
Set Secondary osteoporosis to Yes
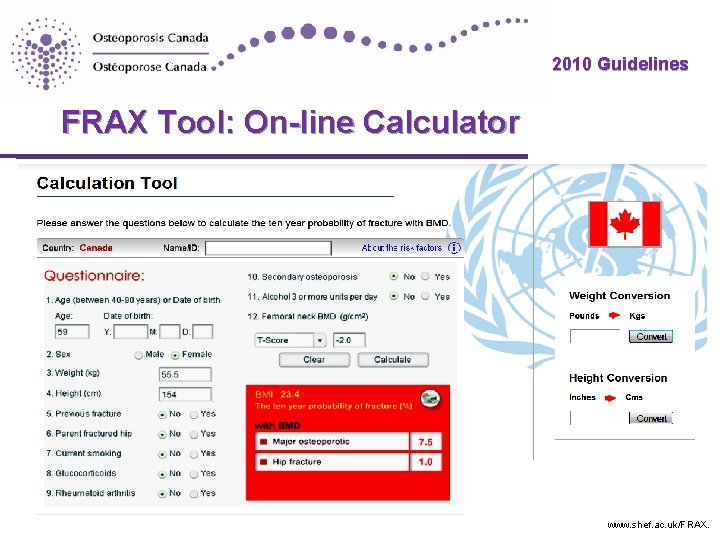[425, 276]
